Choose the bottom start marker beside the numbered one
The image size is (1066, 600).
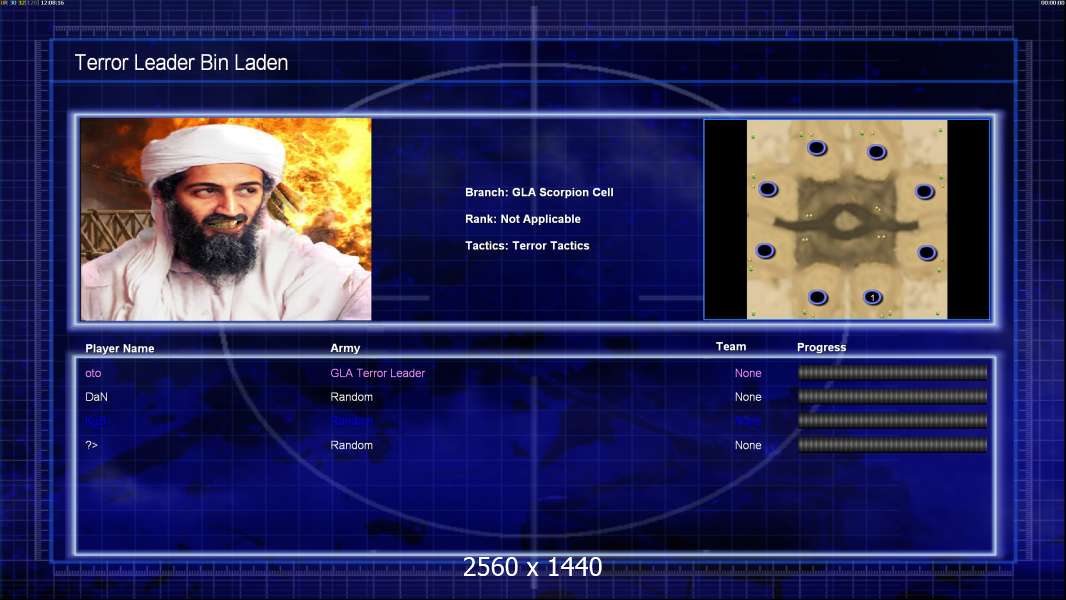pos(818,297)
